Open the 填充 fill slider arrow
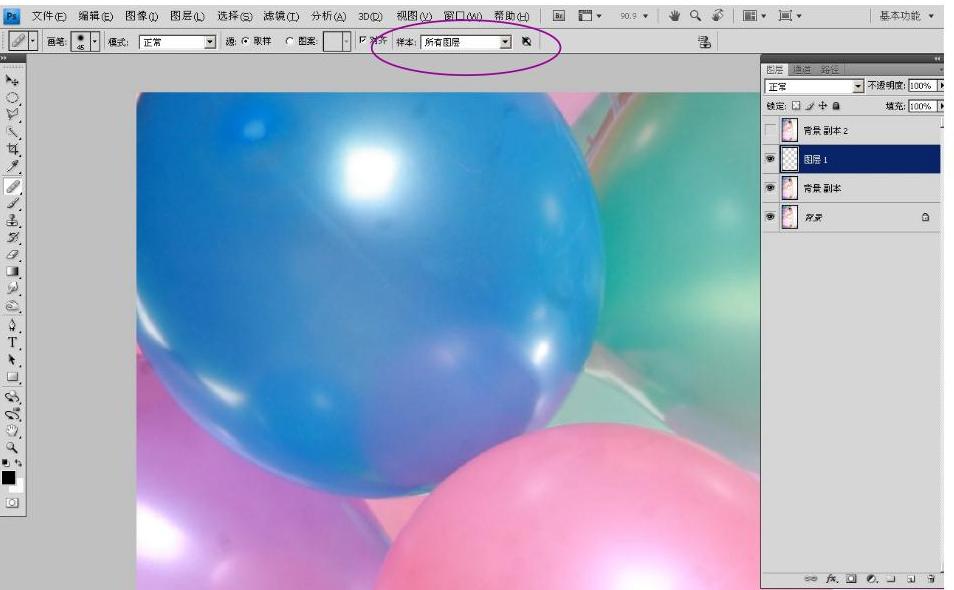 [941, 106]
